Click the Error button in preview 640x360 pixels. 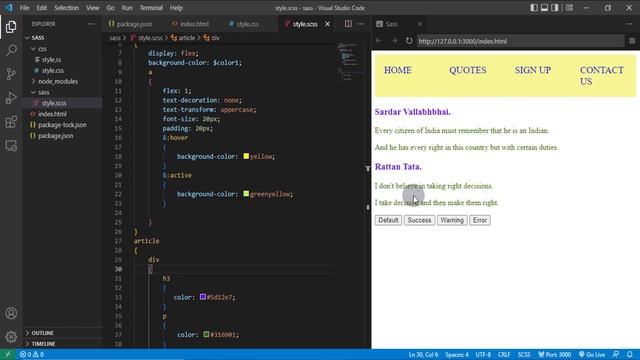480,220
